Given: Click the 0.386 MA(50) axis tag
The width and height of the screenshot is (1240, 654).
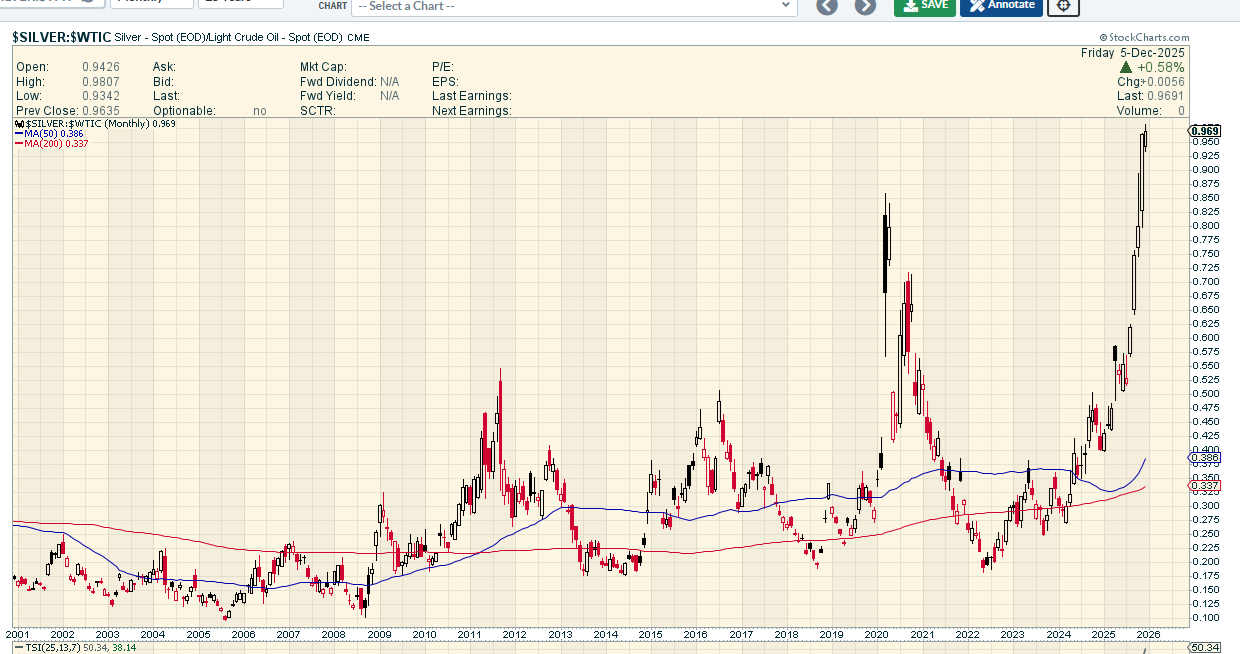Looking at the screenshot, I should click(x=1205, y=457).
